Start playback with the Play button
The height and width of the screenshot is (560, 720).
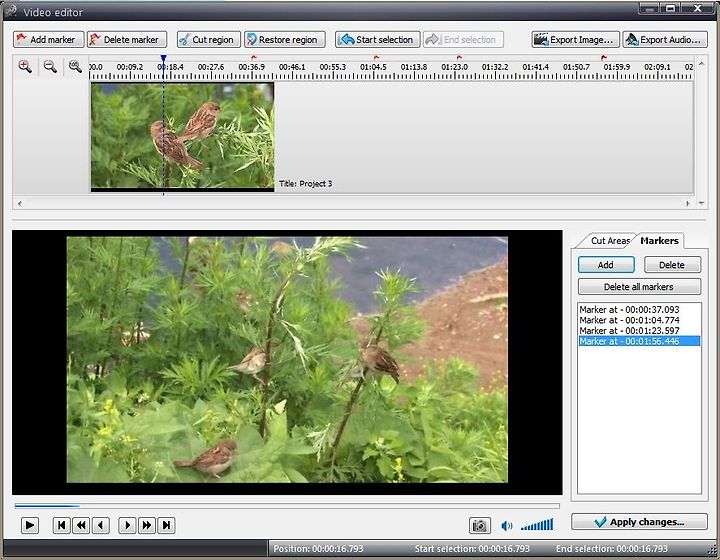[30, 525]
